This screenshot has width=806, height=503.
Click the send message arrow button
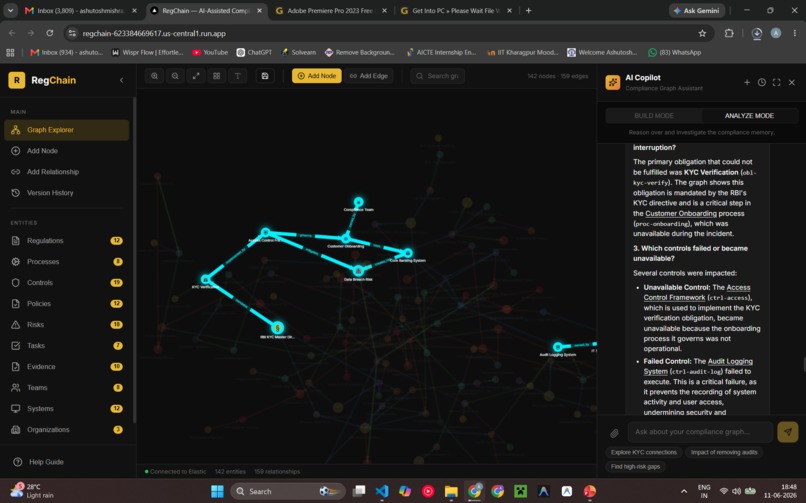click(x=787, y=432)
